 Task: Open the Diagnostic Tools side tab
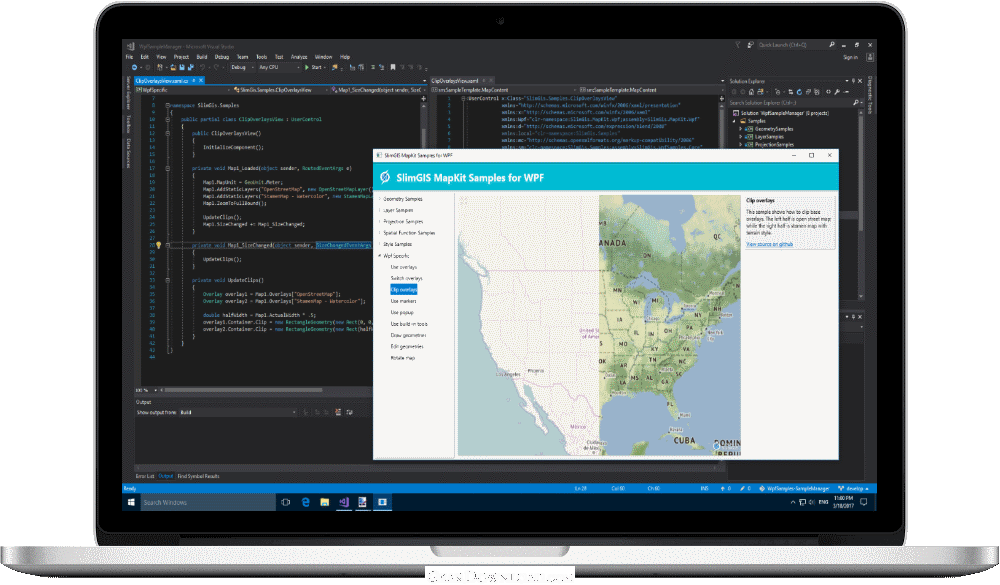point(870,96)
